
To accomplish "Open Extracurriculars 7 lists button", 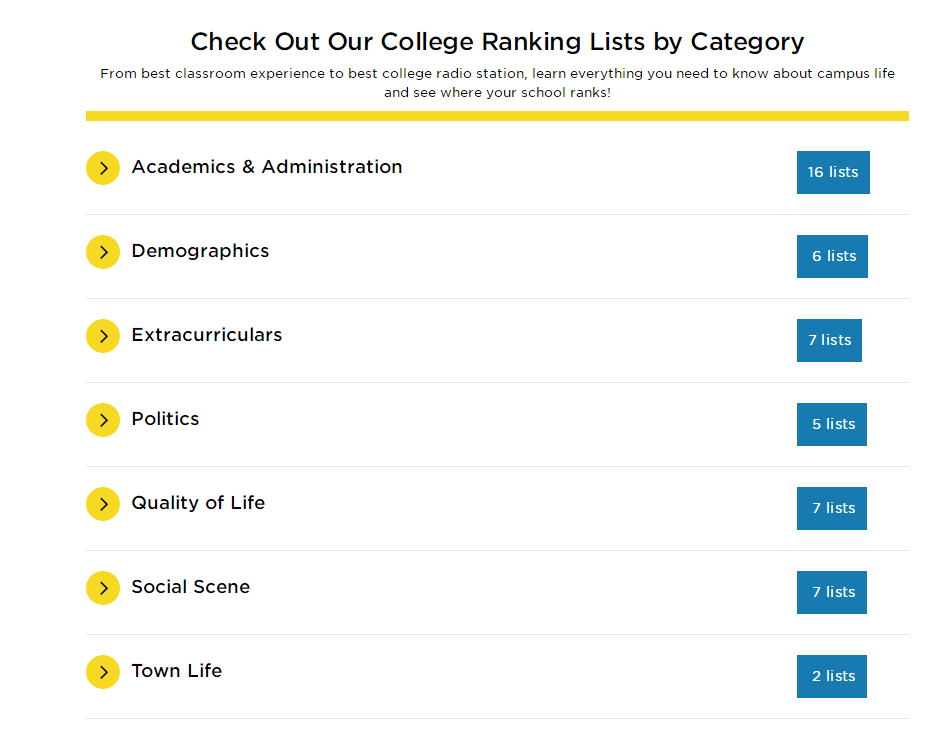I will click(829, 340).
